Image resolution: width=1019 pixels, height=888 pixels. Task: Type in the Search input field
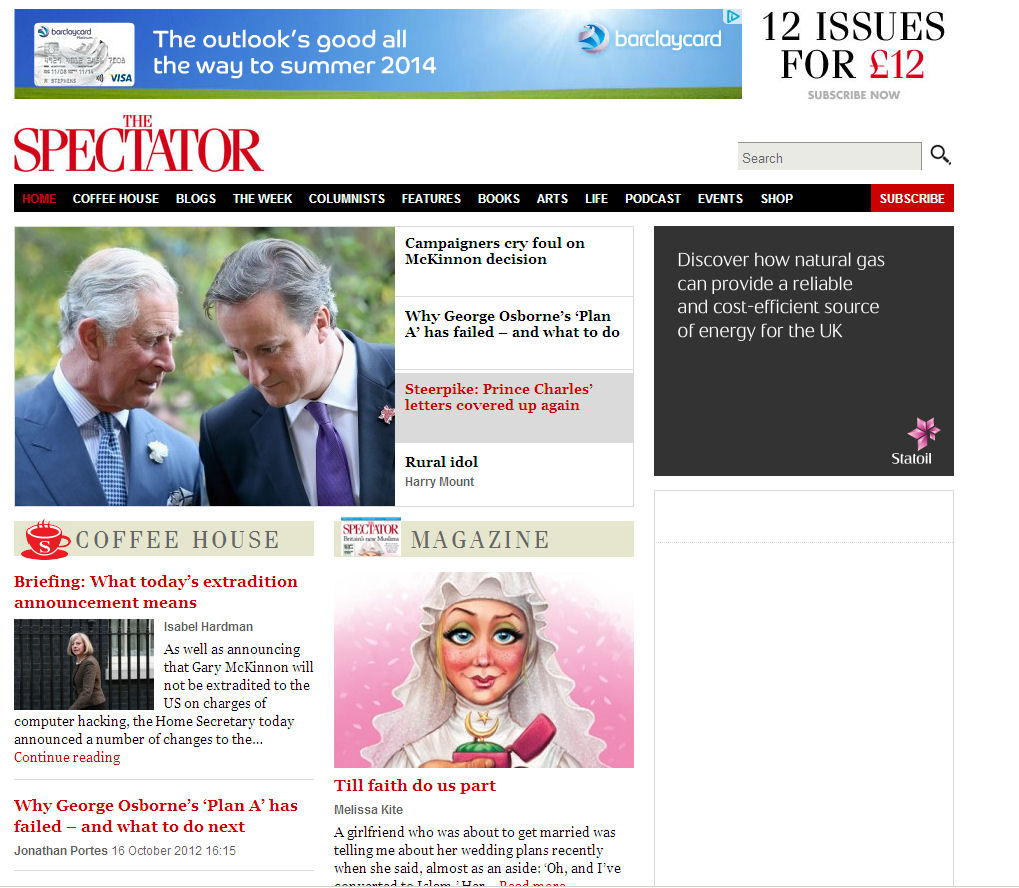point(829,157)
